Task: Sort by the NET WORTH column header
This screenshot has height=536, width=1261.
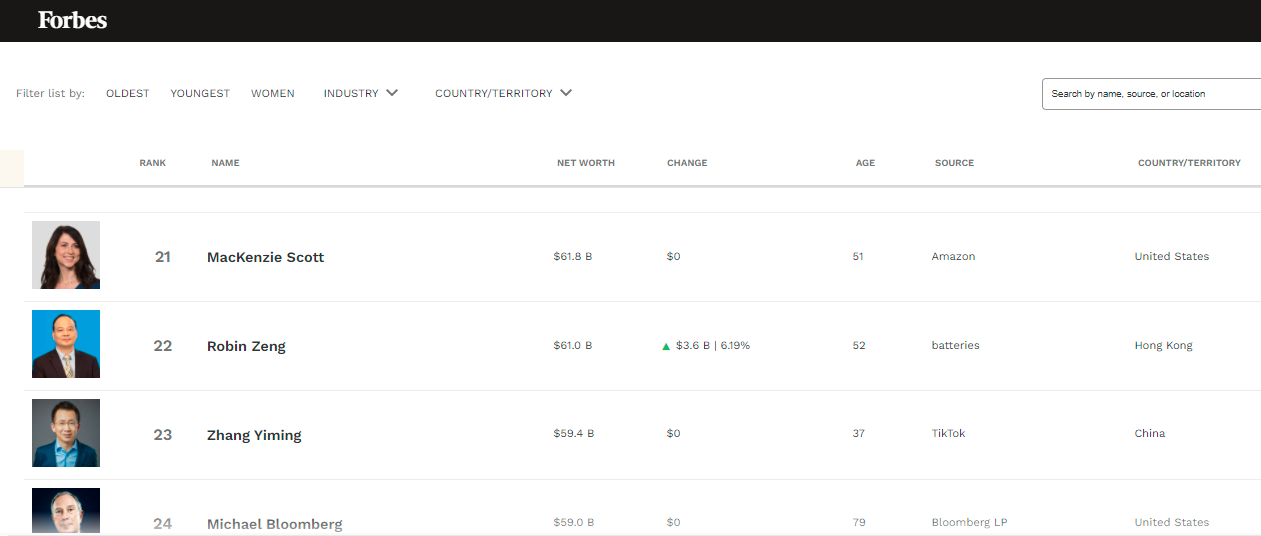Action: 586,163
